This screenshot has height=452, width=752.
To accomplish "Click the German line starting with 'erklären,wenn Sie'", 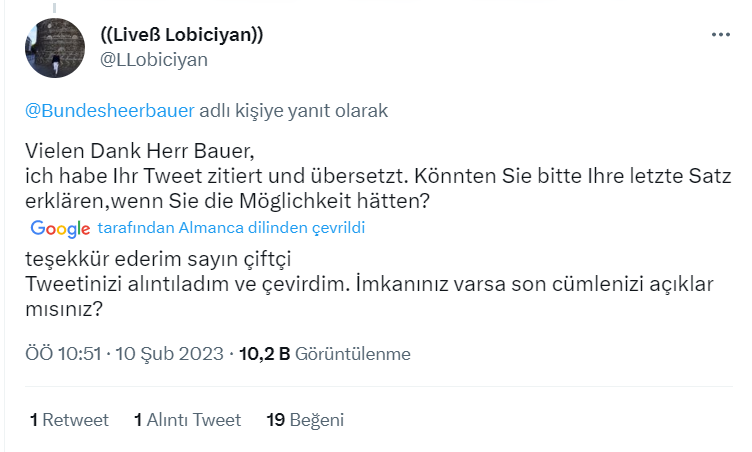I will click(228, 200).
